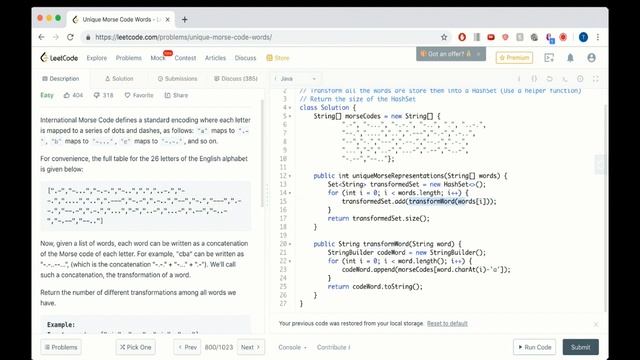Click the LeetCode logo

[59, 58]
